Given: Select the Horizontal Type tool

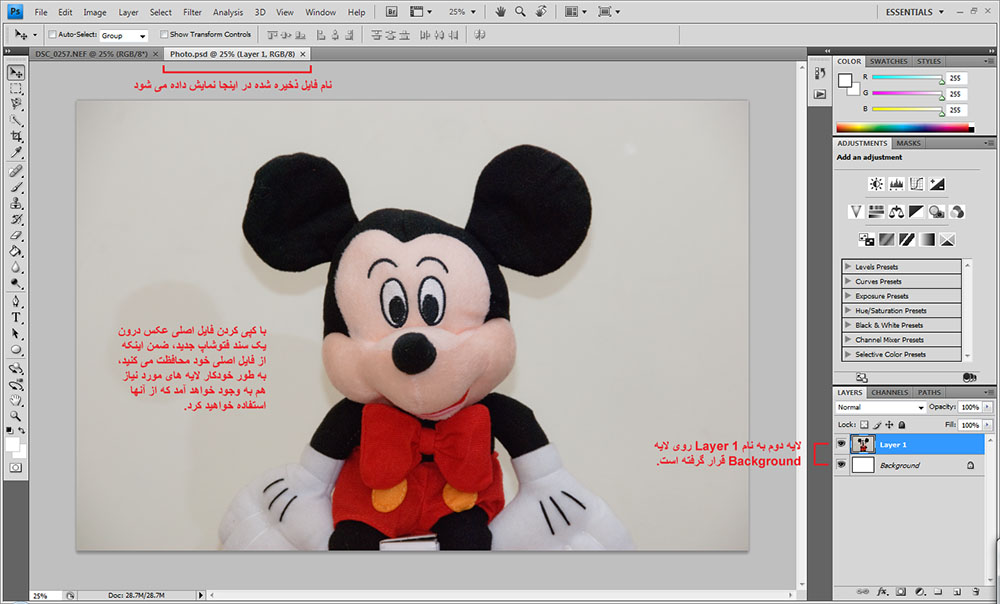Looking at the screenshot, I should pyautogui.click(x=16, y=318).
